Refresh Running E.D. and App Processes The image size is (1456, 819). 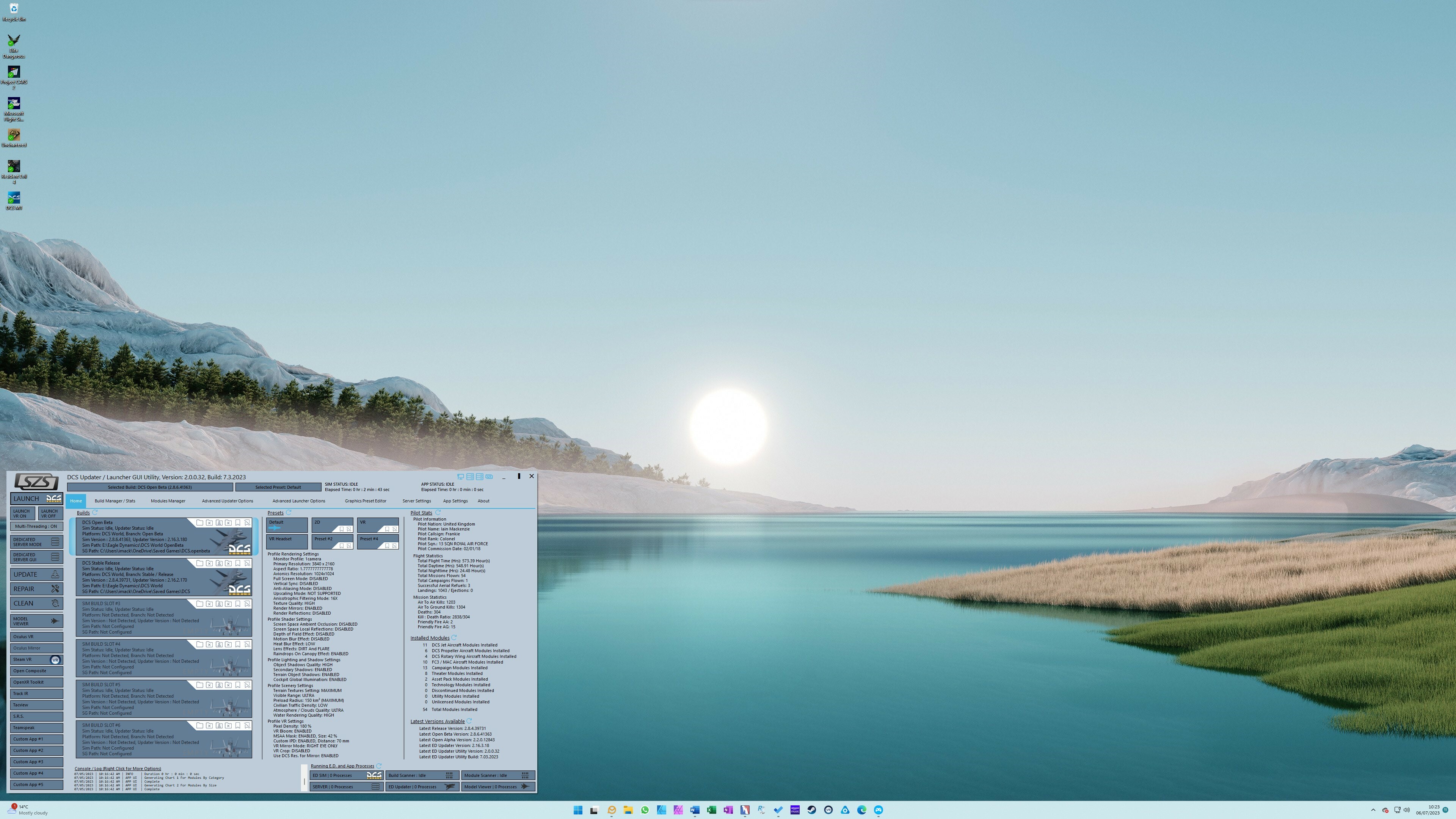[379, 766]
